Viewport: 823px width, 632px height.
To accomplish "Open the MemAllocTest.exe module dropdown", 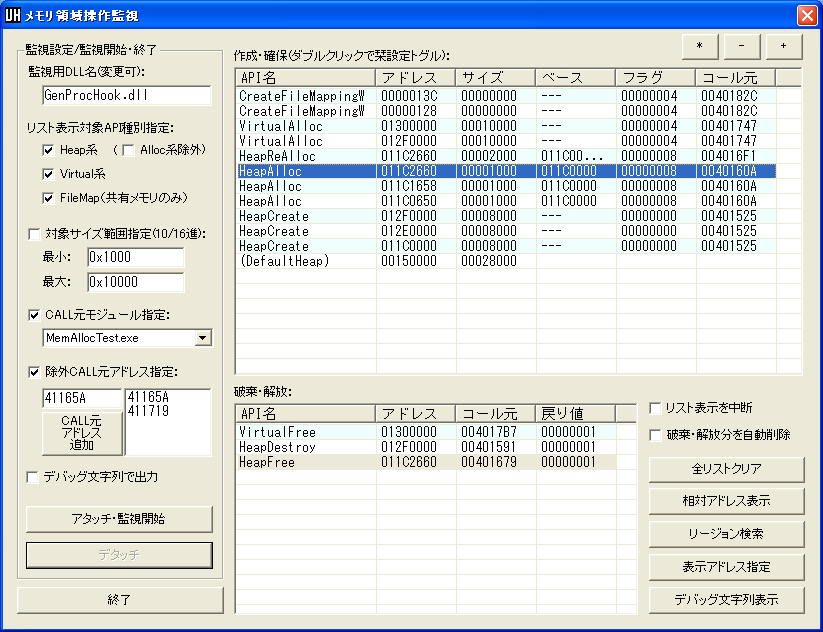I will 203,338.
